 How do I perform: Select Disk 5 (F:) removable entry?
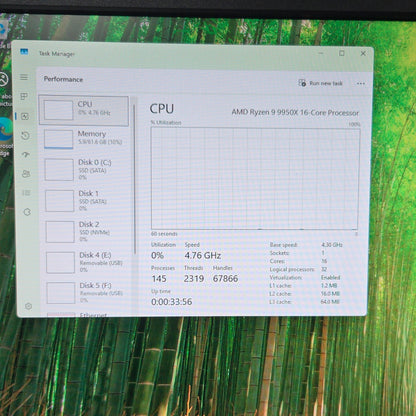[x=89, y=293]
